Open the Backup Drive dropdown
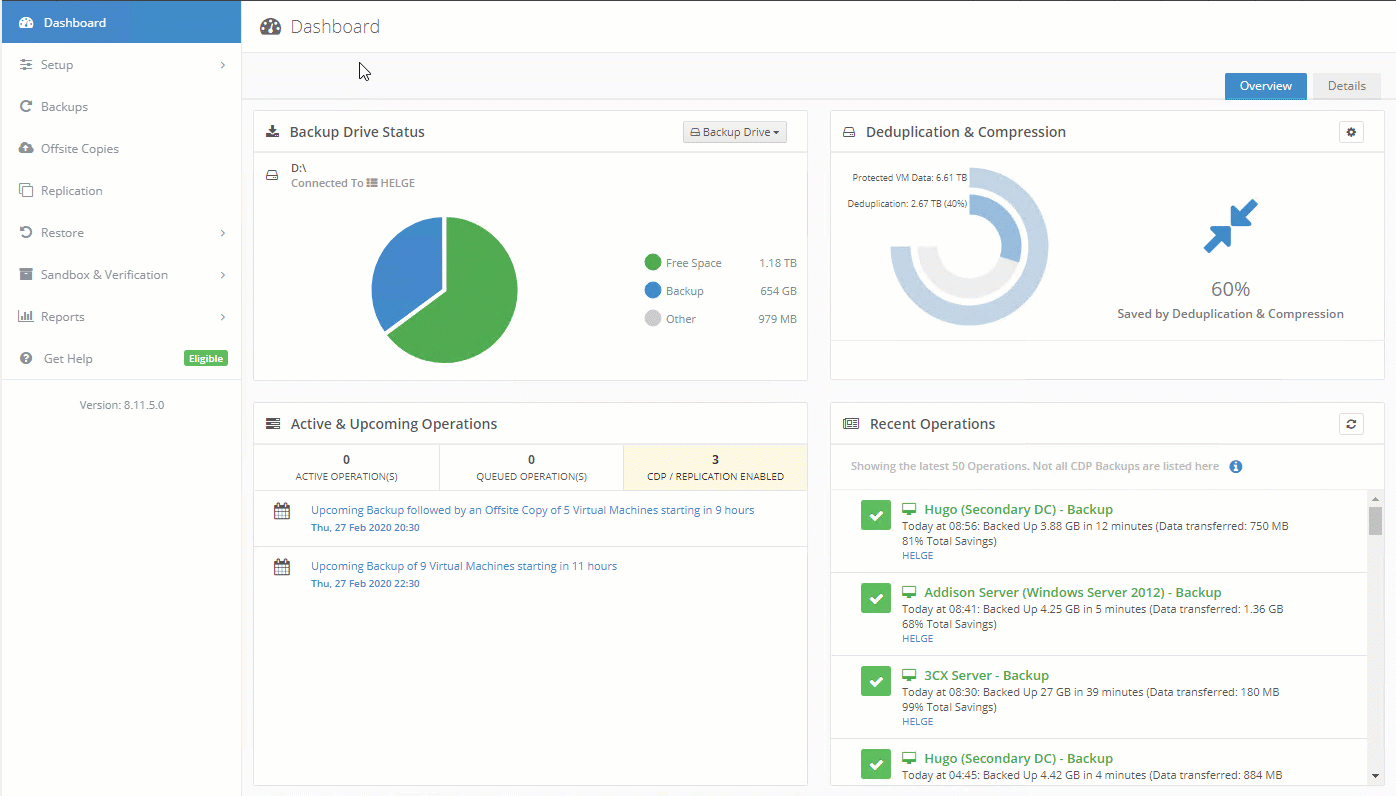 click(x=734, y=132)
